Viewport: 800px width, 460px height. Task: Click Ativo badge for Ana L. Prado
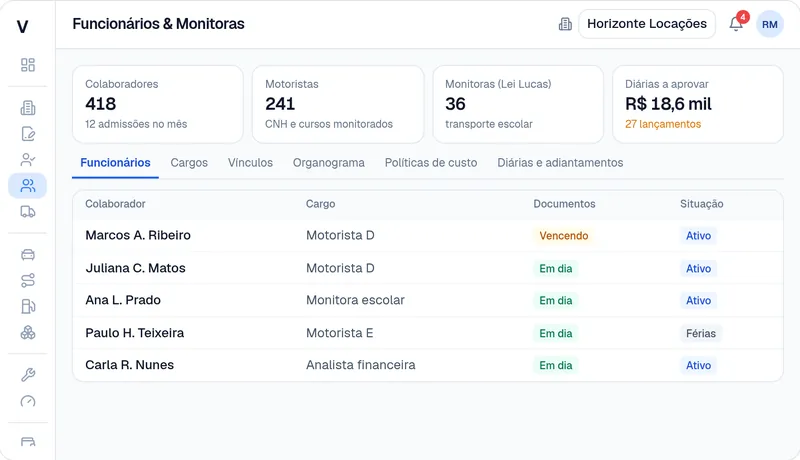pos(698,300)
